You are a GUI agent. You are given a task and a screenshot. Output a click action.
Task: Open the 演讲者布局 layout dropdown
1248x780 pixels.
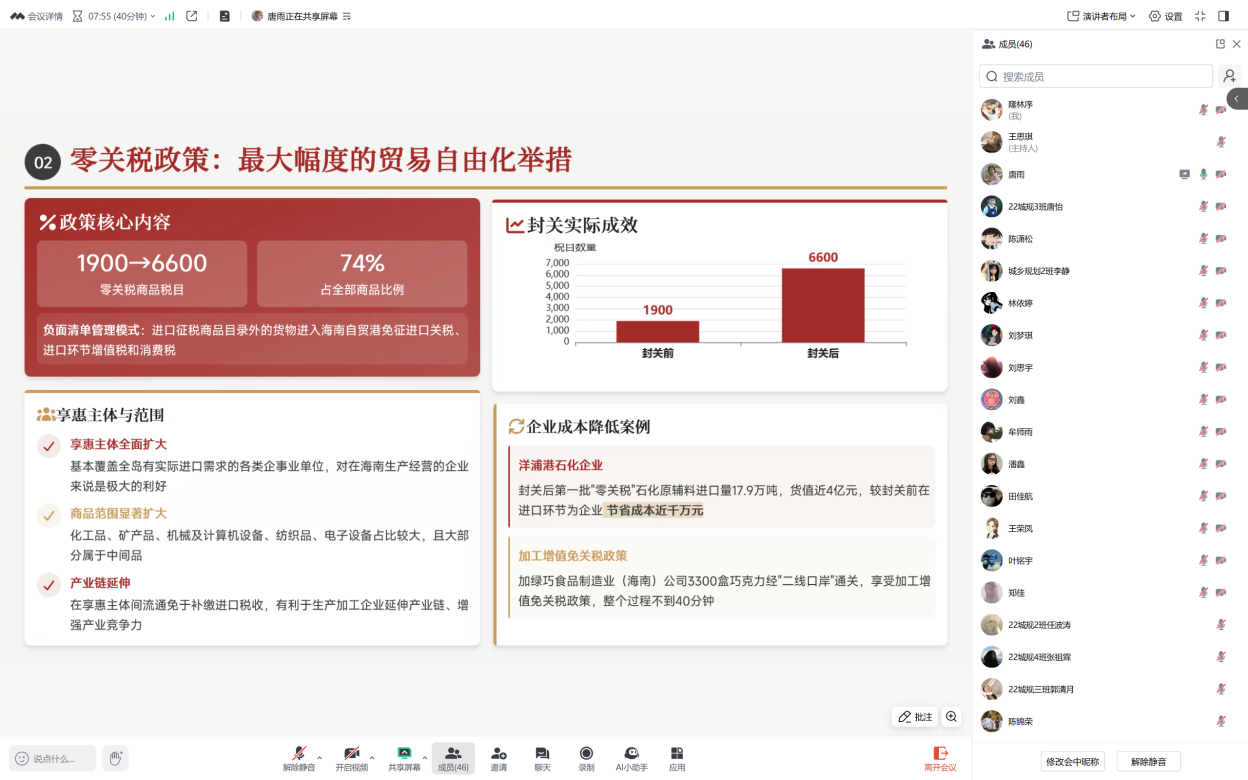pos(1101,16)
